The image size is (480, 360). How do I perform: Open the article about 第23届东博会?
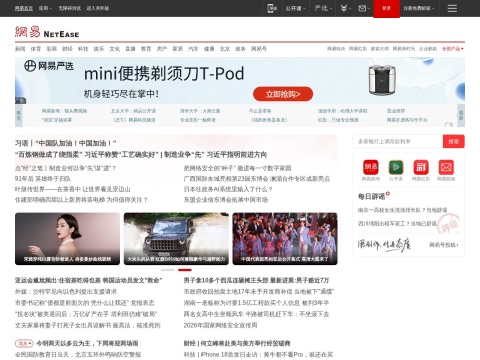[x=257, y=179]
